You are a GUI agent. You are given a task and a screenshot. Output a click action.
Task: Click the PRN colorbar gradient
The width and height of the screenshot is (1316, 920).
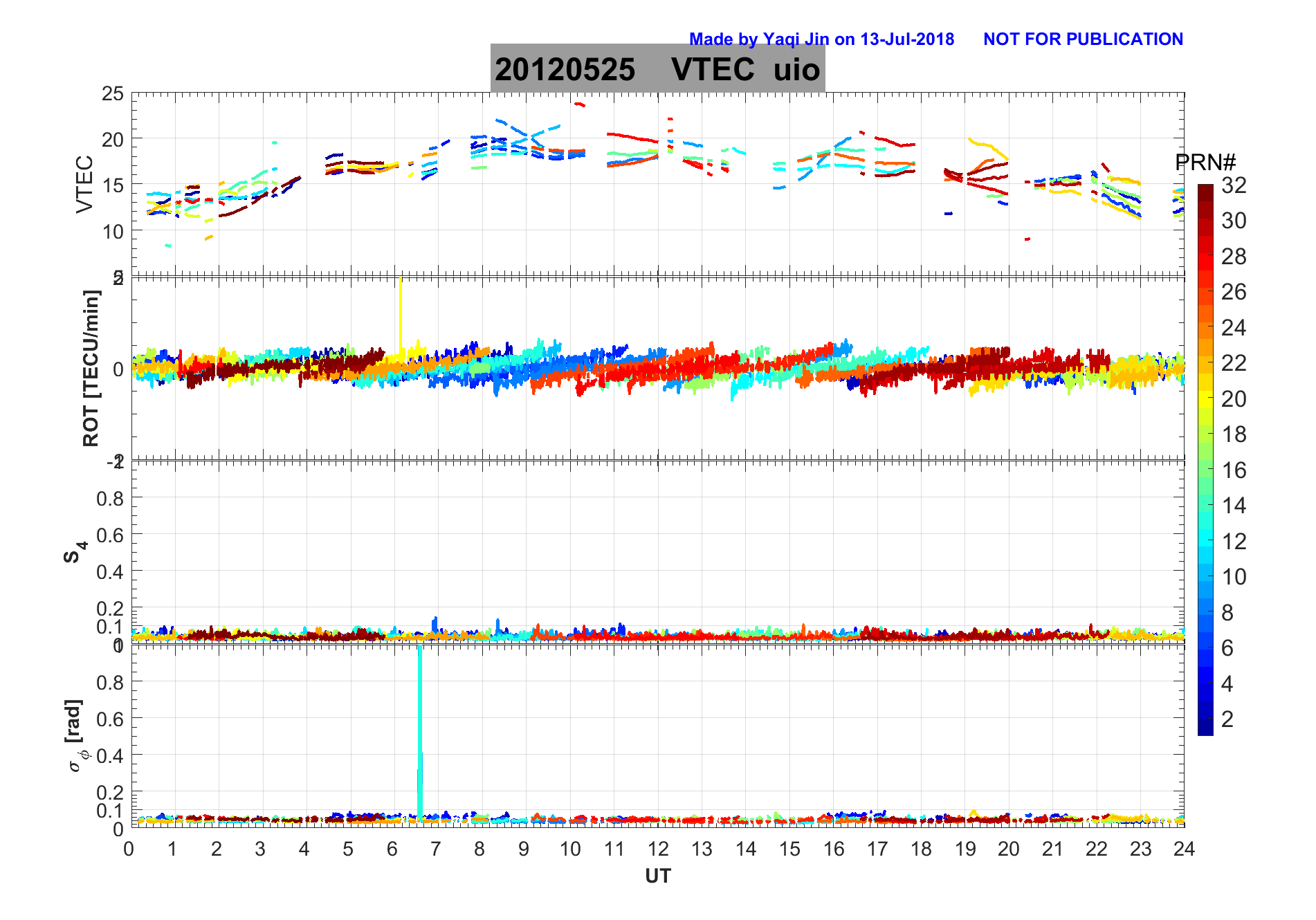1205,459
